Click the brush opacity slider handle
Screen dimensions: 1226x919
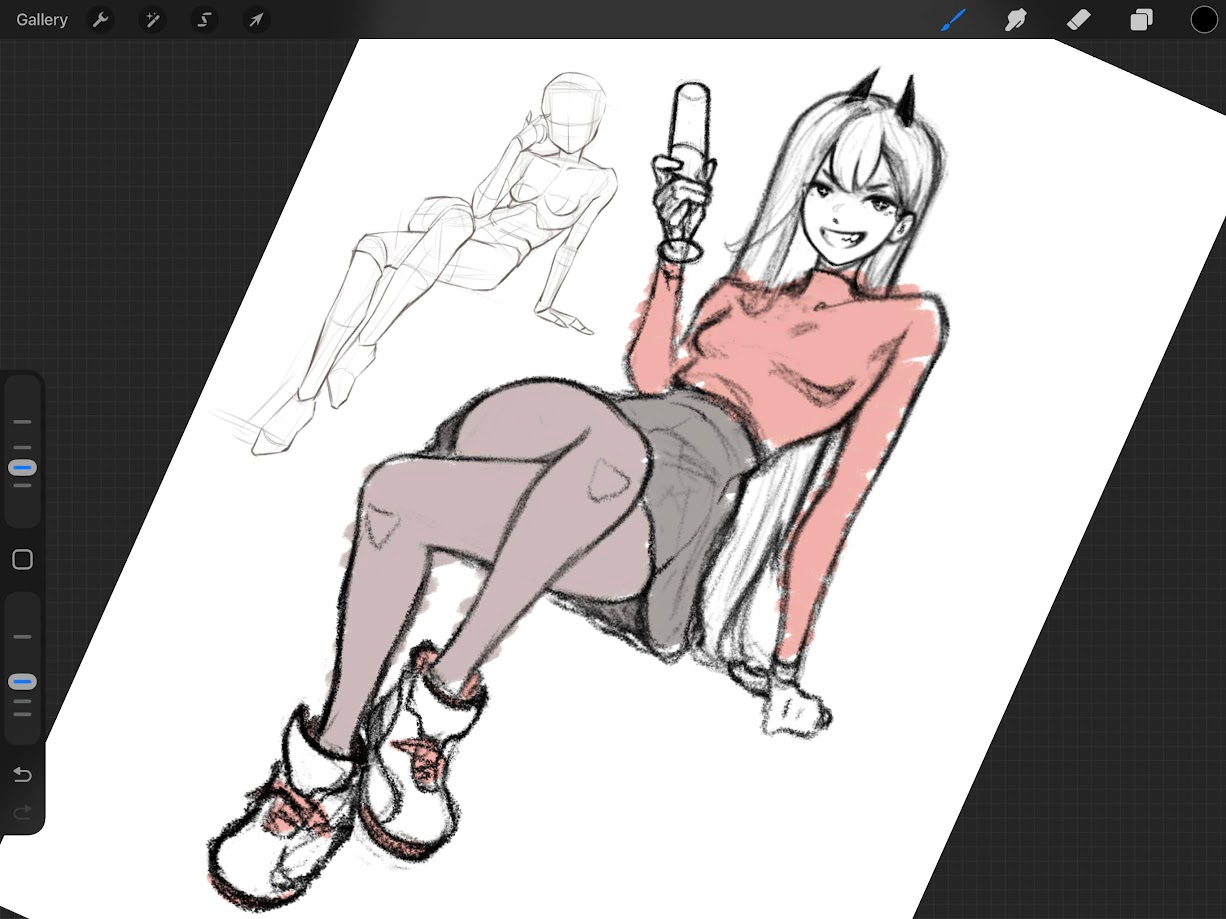(x=22, y=682)
